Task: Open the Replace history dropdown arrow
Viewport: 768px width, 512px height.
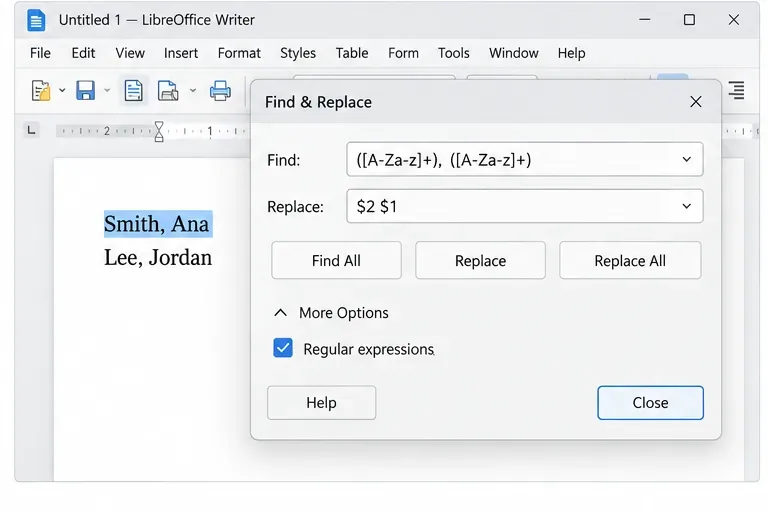Action: [x=687, y=206]
